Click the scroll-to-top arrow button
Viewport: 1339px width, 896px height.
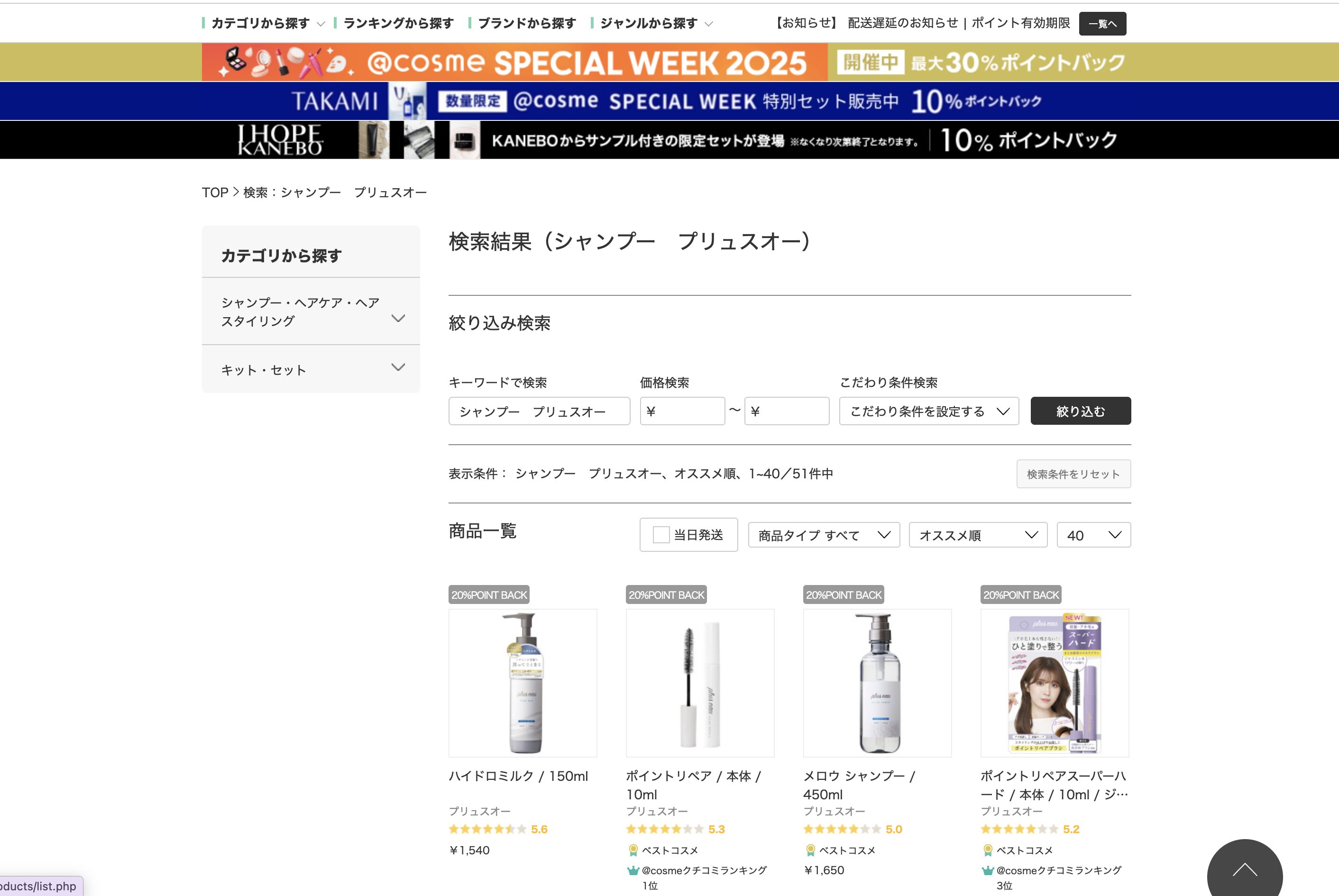(1245, 870)
